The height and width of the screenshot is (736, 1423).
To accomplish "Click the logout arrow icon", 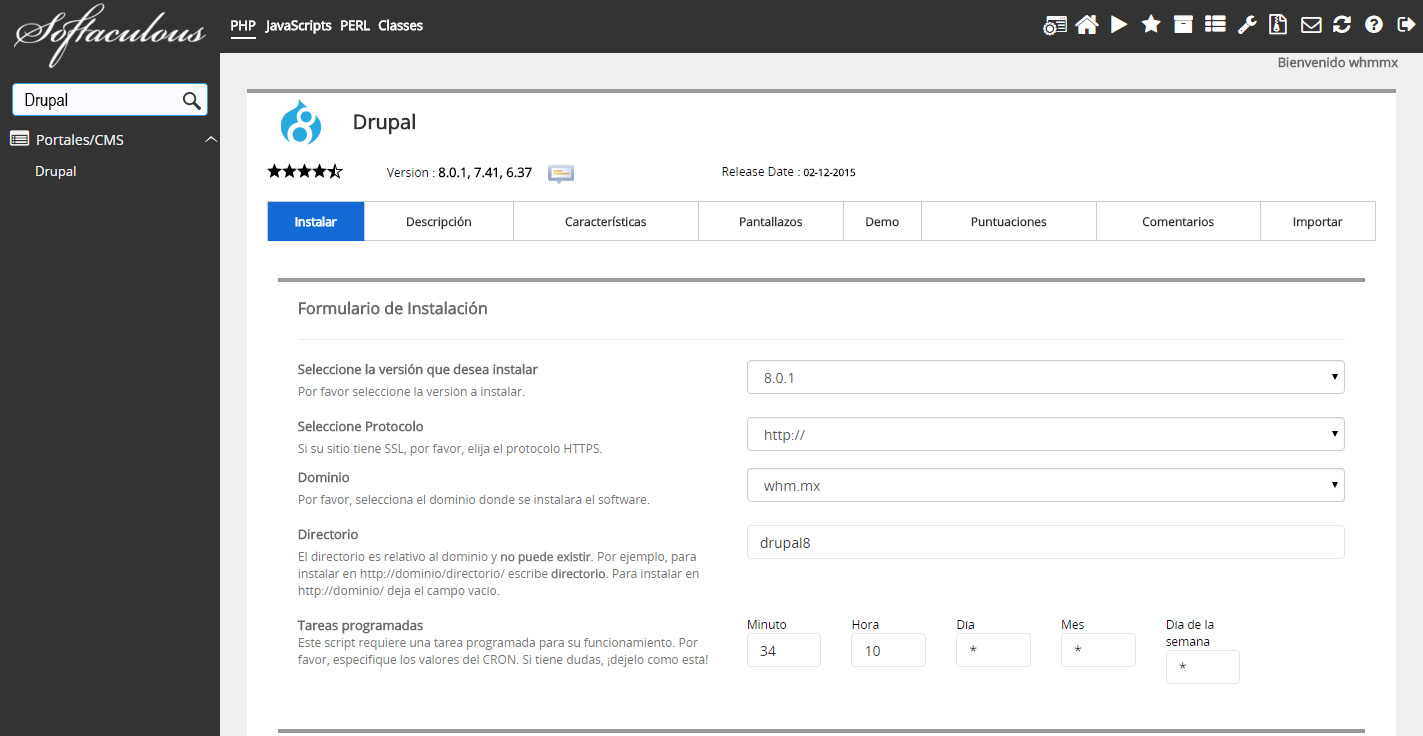I will [x=1404, y=25].
